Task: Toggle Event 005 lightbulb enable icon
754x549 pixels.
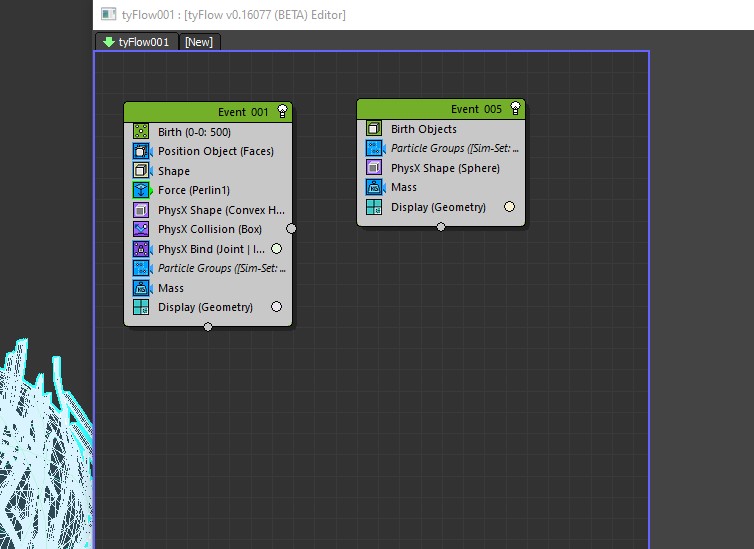Action: [515, 108]
